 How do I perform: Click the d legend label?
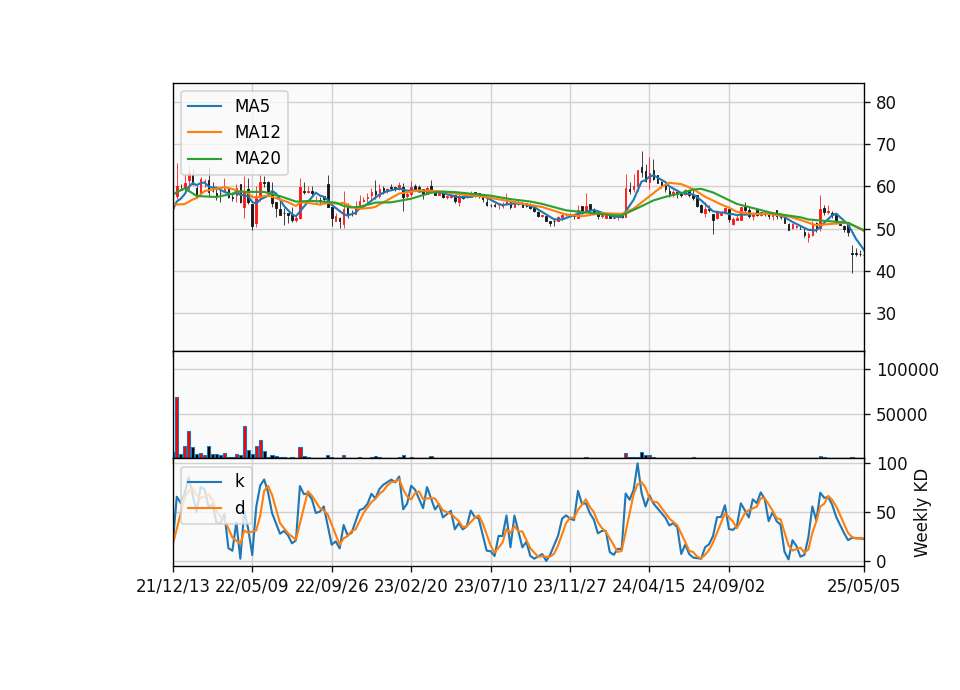pos(239,508)
